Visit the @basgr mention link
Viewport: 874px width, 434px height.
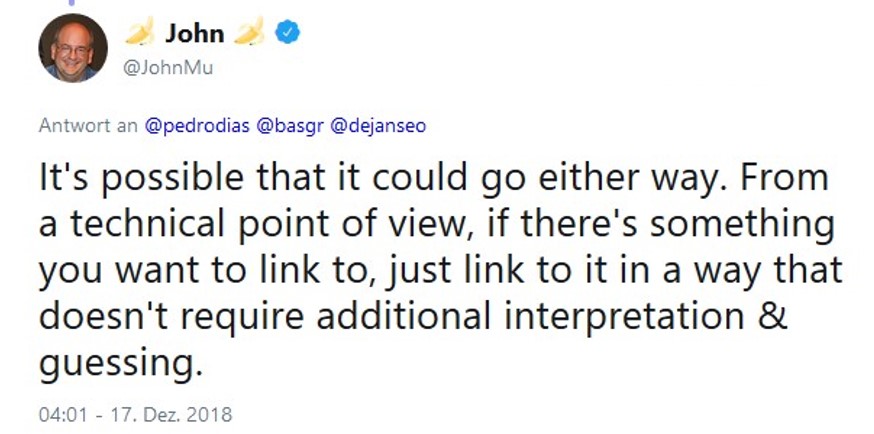click(290, 126)
